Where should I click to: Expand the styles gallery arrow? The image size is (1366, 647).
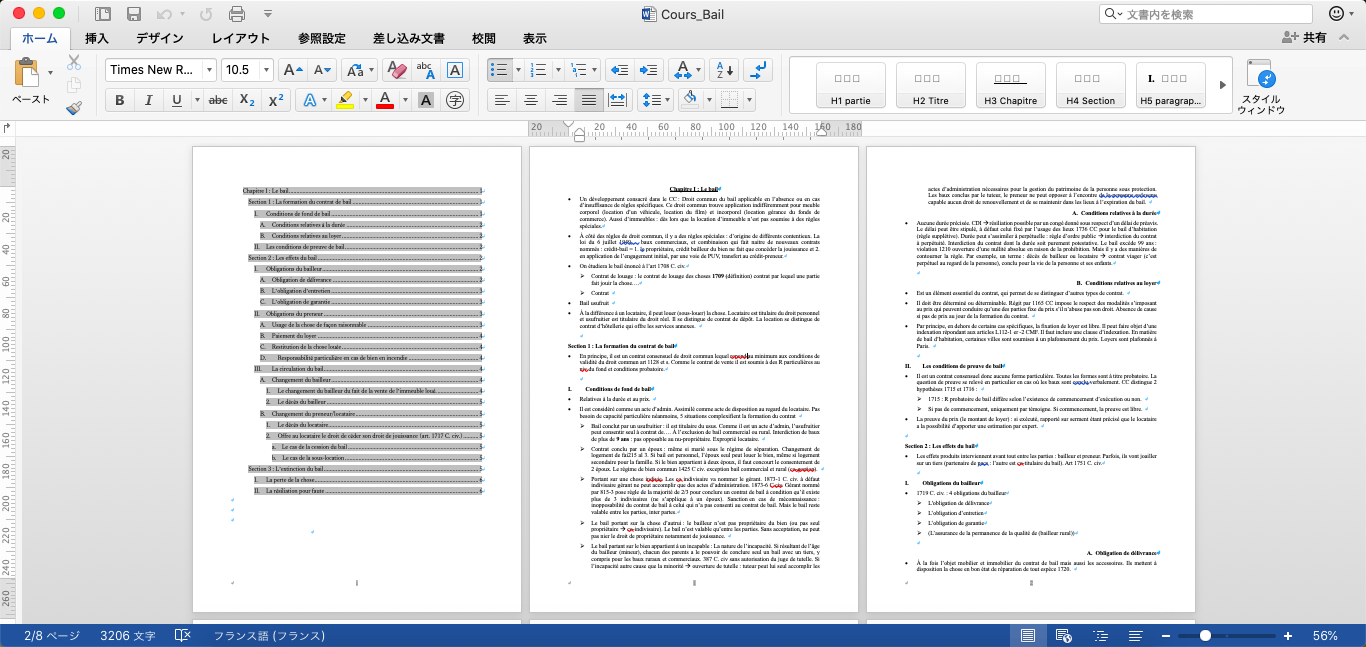point(1222,84)
